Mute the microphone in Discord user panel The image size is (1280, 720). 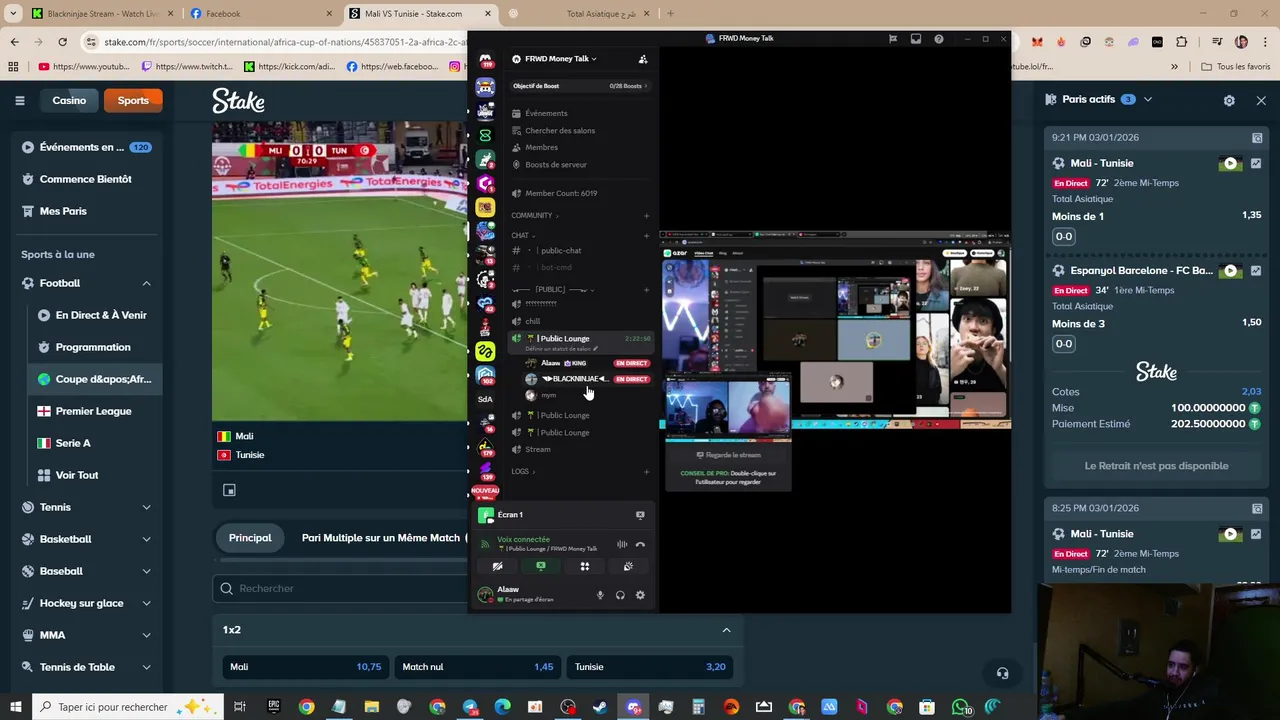[x=600, y=595]
